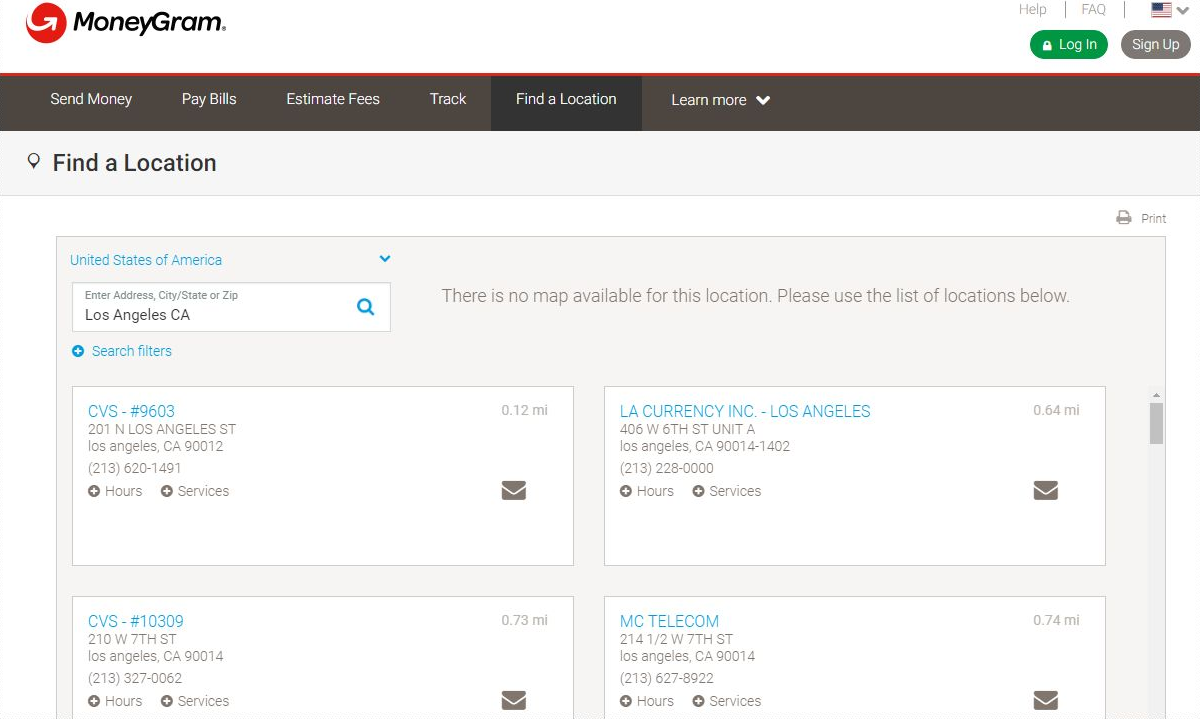Click envelope icon for MC Telecom
This screenshot has height=719, width=1200.
[1046, 700]
